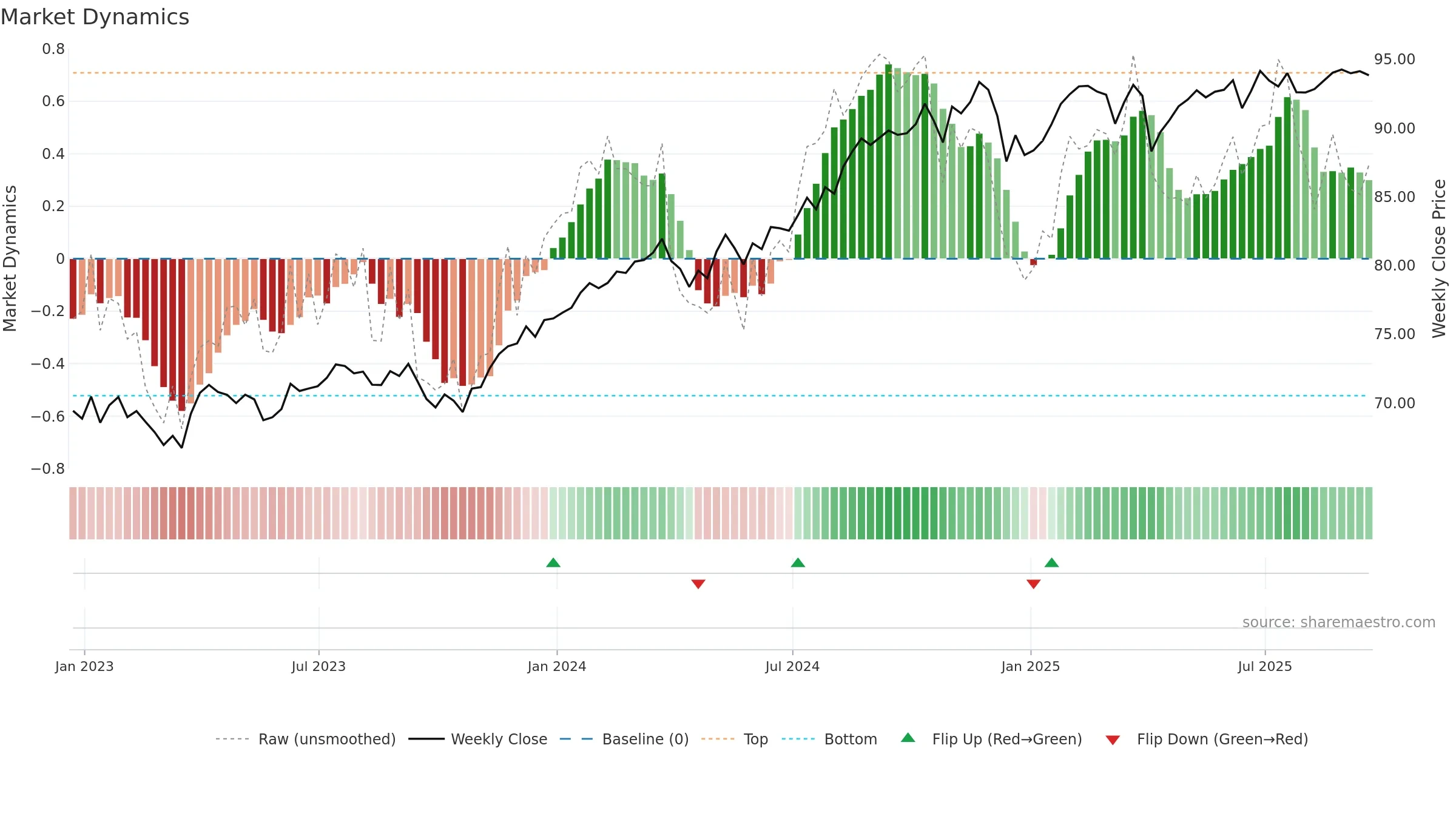The width and height of the screenshot is (1456, 819).
Task: Toggle the Flip Up (Red→Green) legend entry
Action: [x=991, y=739]
